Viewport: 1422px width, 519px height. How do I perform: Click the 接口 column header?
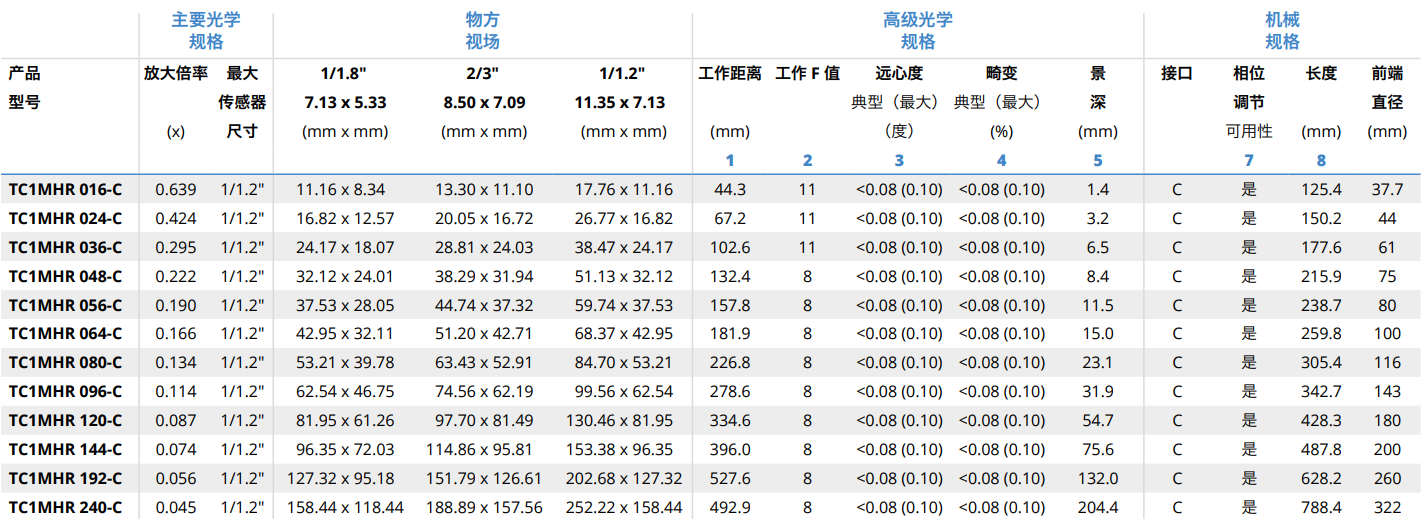click(1176, 73)
